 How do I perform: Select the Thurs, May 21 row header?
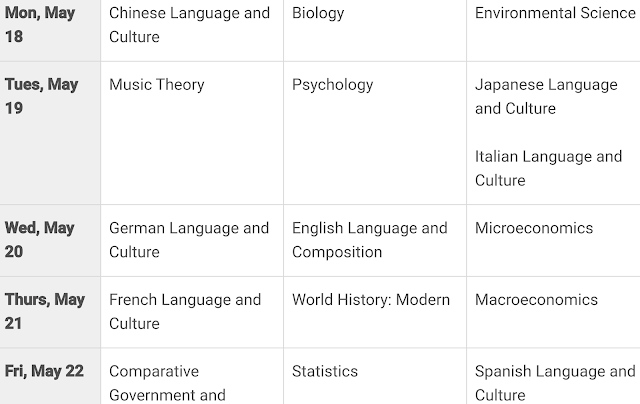(45, 312)
